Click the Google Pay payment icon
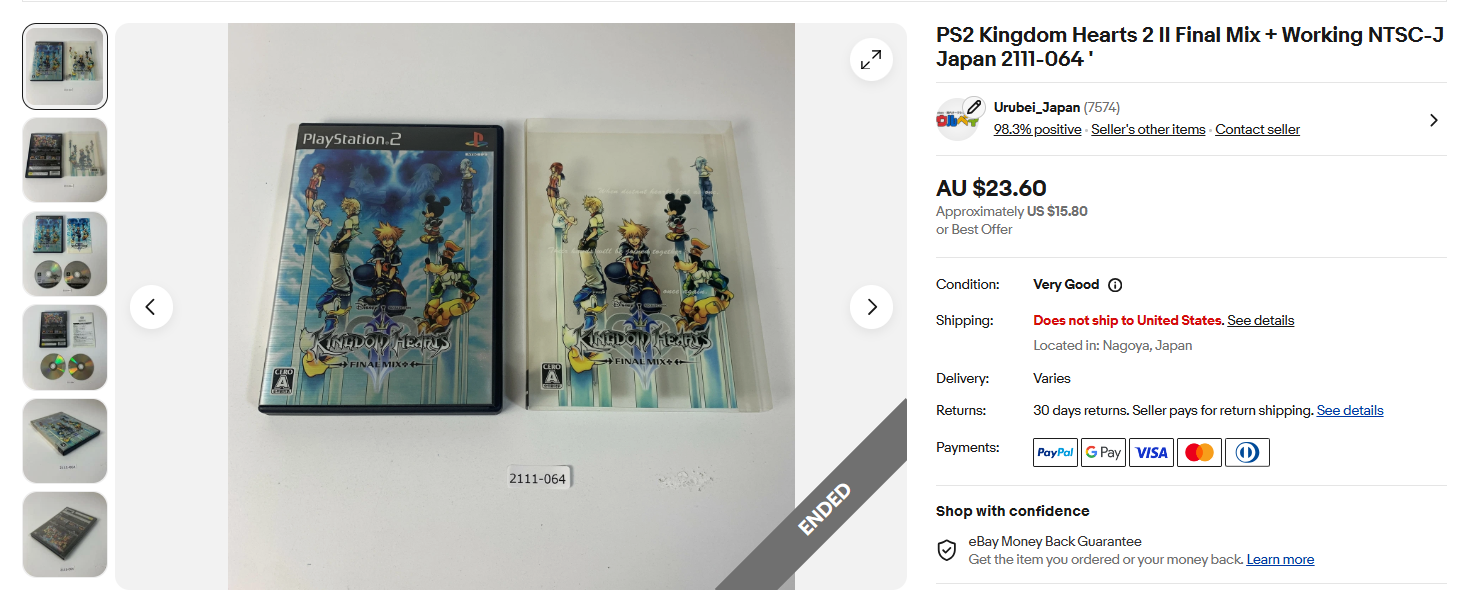Viewport: 1457px width, 612px height. pyautogui.click(x=1103, y=453)
